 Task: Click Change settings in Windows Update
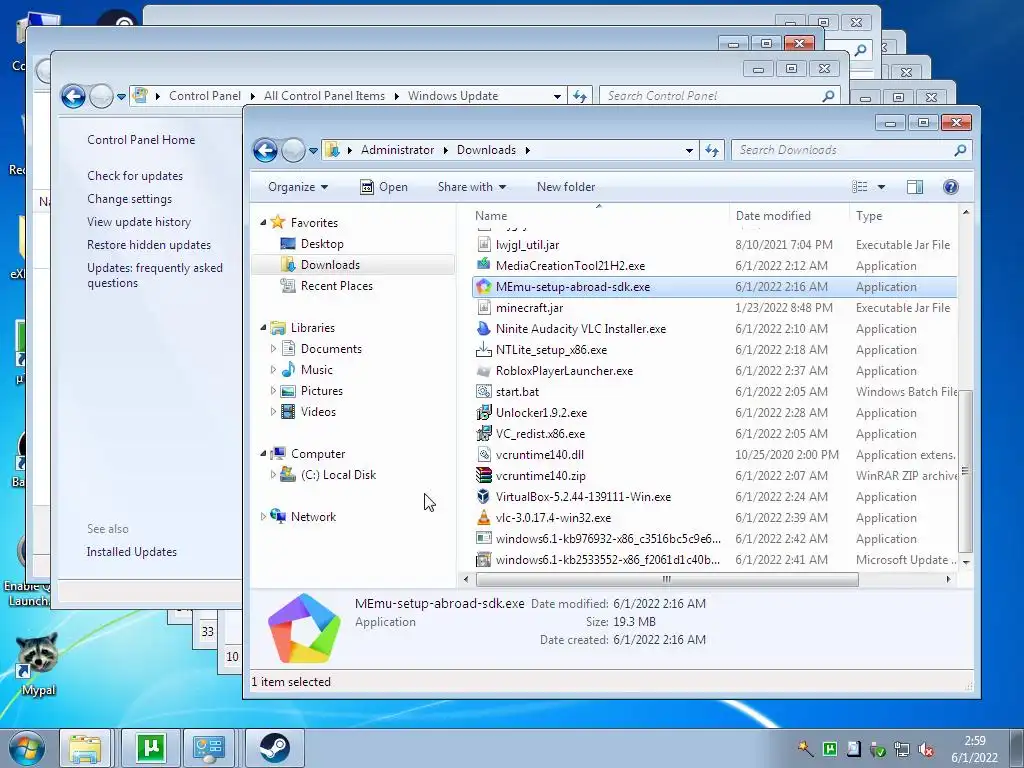click(129, 199)
